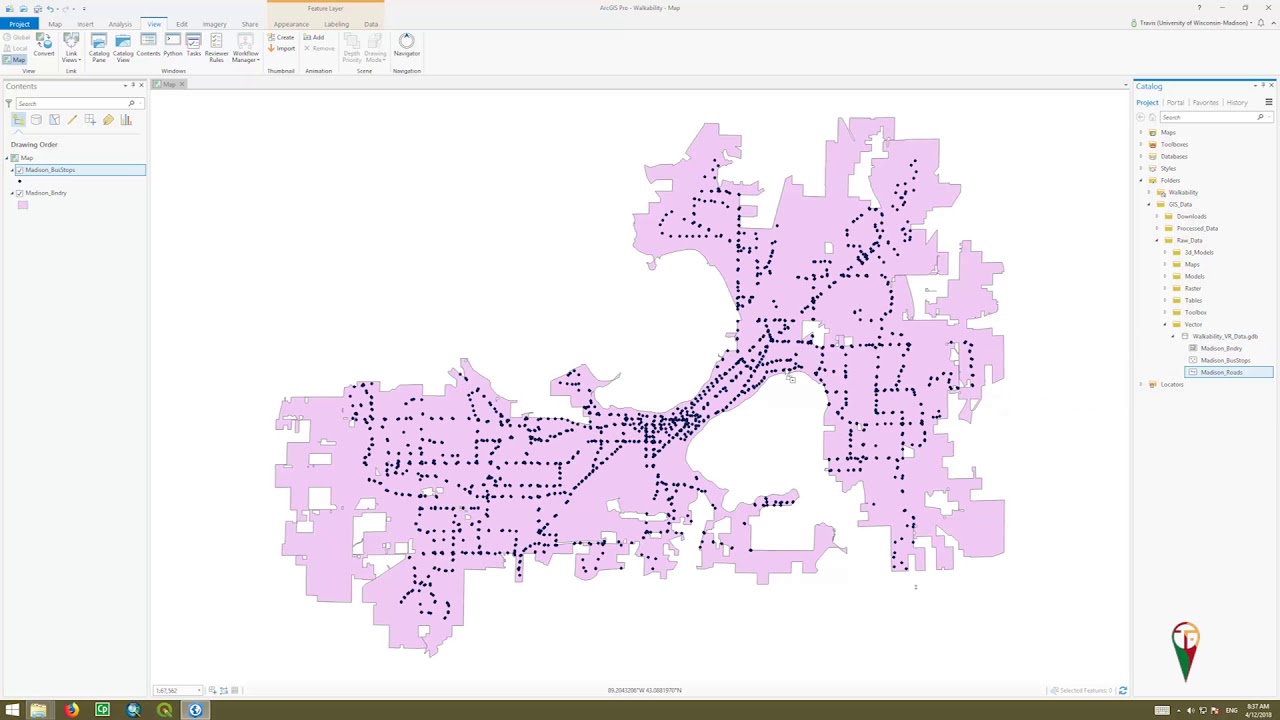
Task: Open the Project tab button
Action: coord(19,24)
